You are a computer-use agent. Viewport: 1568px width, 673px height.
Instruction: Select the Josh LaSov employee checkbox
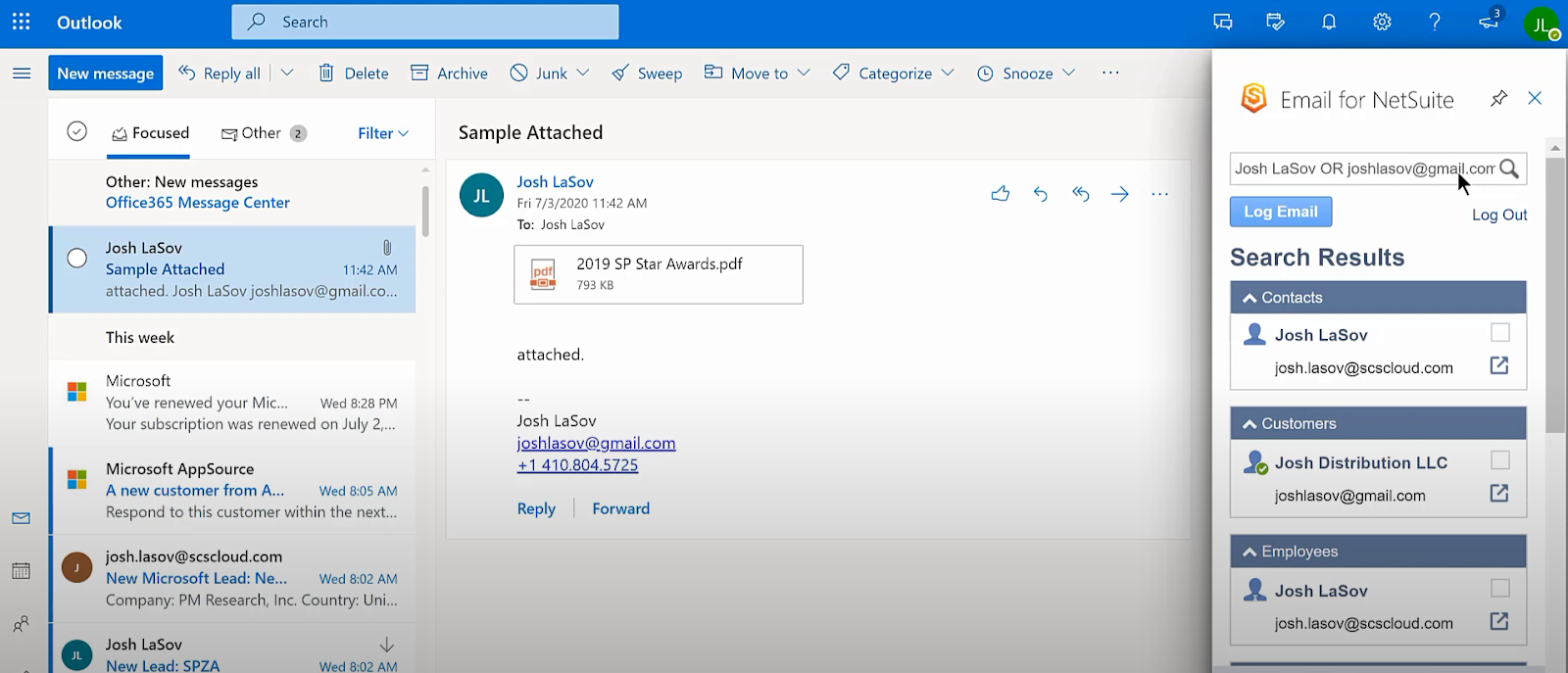1499,588
